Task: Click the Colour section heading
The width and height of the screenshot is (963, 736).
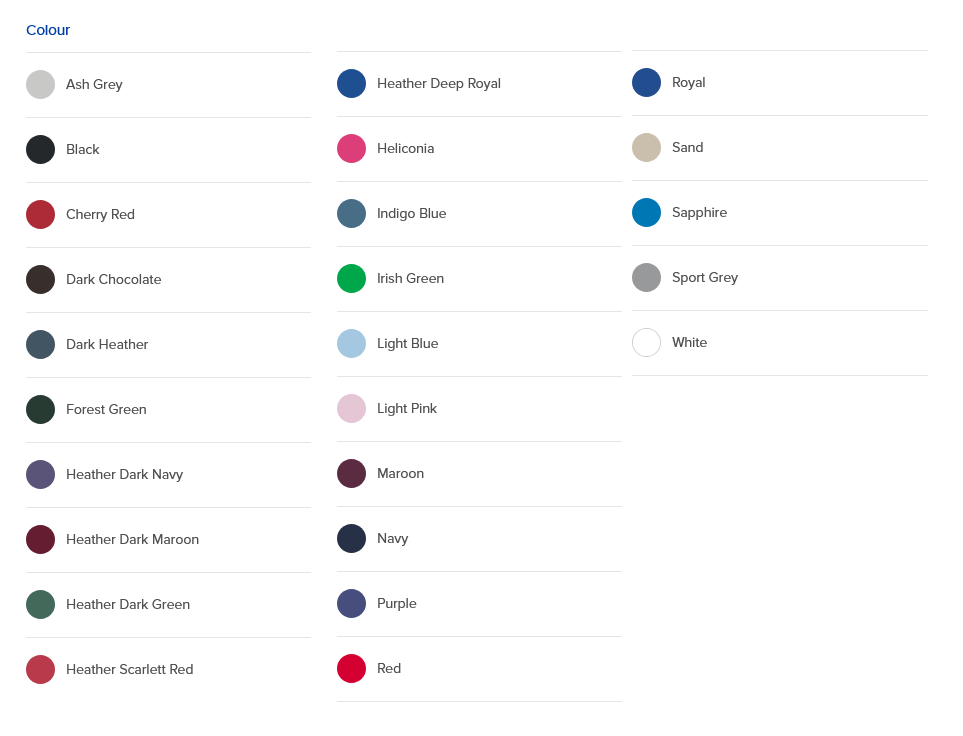Action: tap(48, 30)
